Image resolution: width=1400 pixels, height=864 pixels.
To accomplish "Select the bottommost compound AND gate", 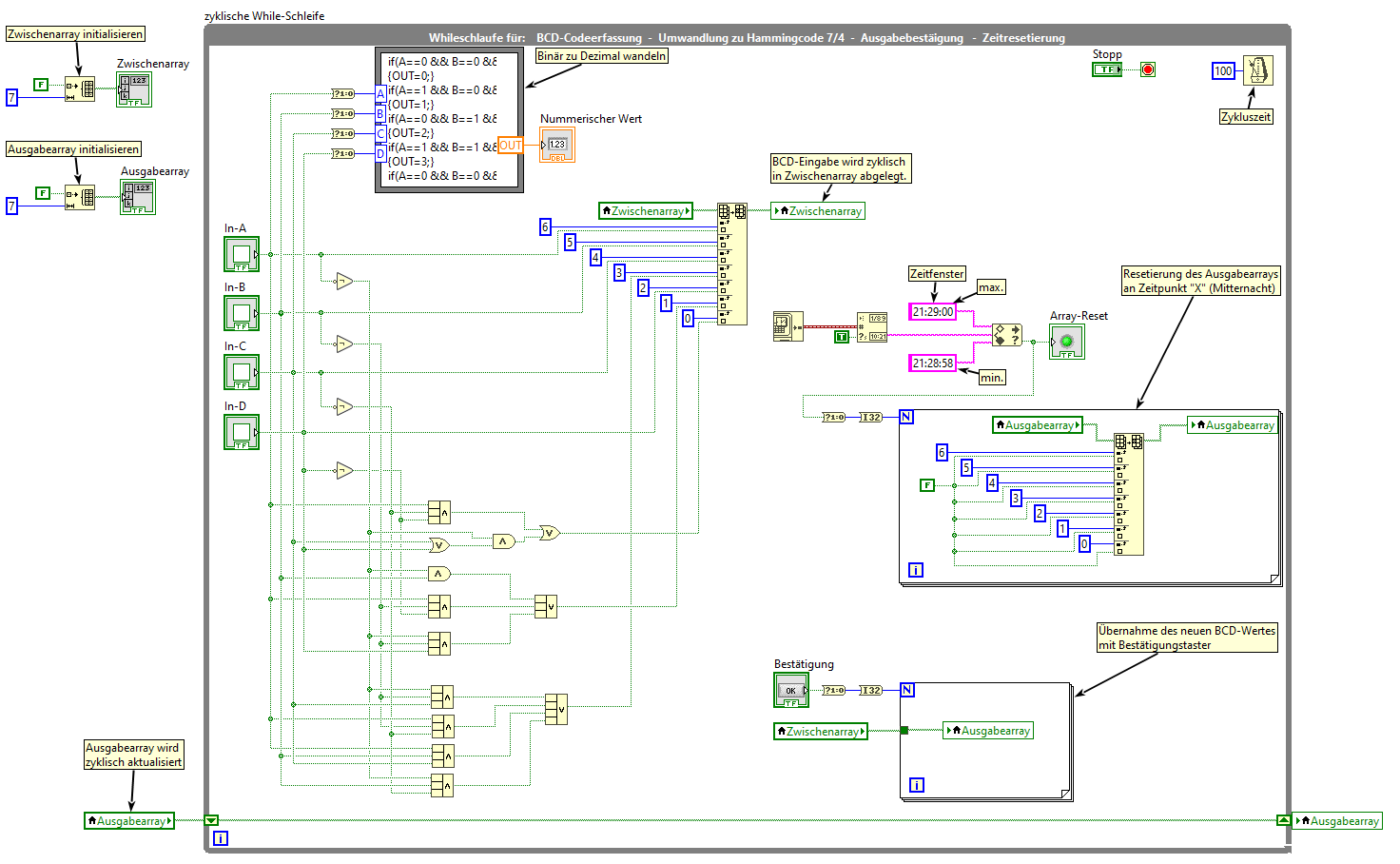I will point(441,785).
